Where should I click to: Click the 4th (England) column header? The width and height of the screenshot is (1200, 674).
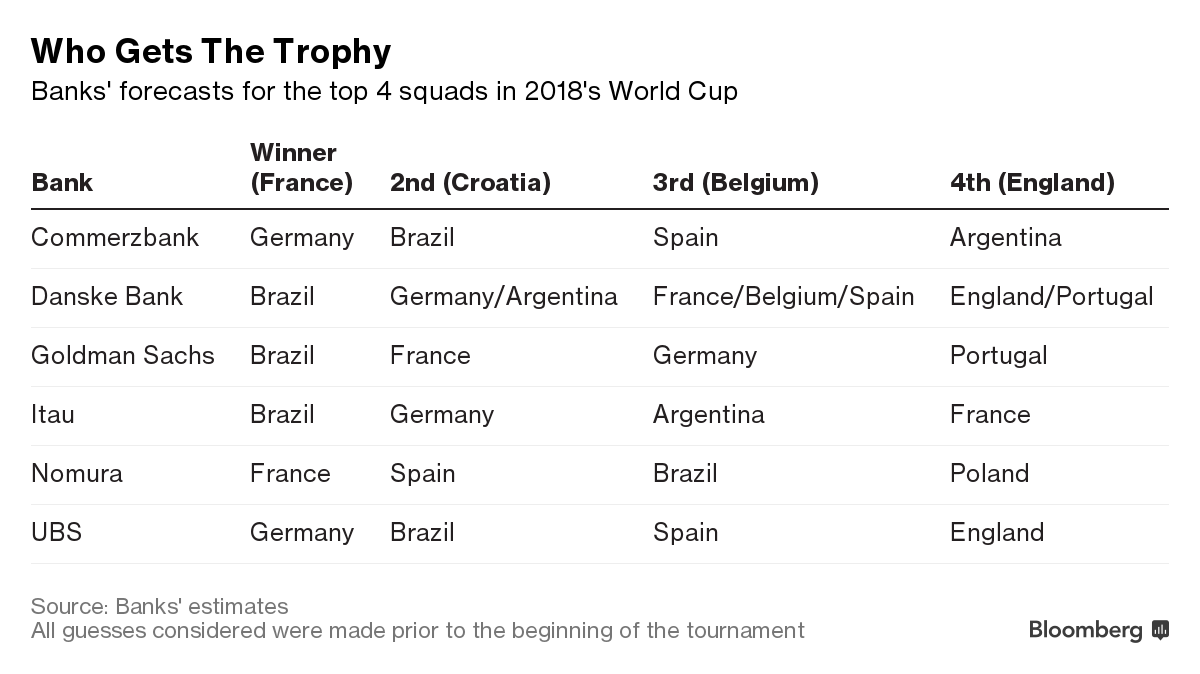tap(1032, 183)
